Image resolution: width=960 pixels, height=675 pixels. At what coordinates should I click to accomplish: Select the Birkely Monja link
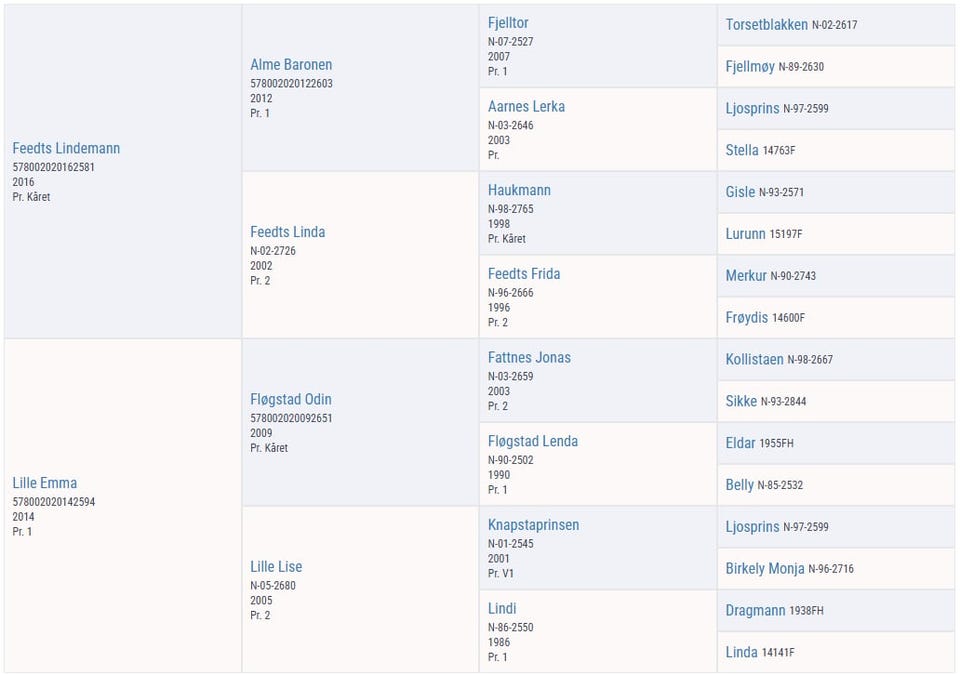(x=765, y=569)
